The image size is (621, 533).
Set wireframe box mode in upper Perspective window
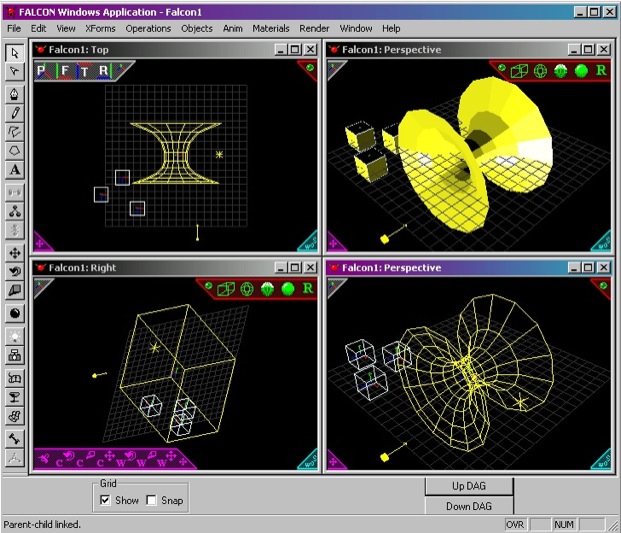point(519,71)
